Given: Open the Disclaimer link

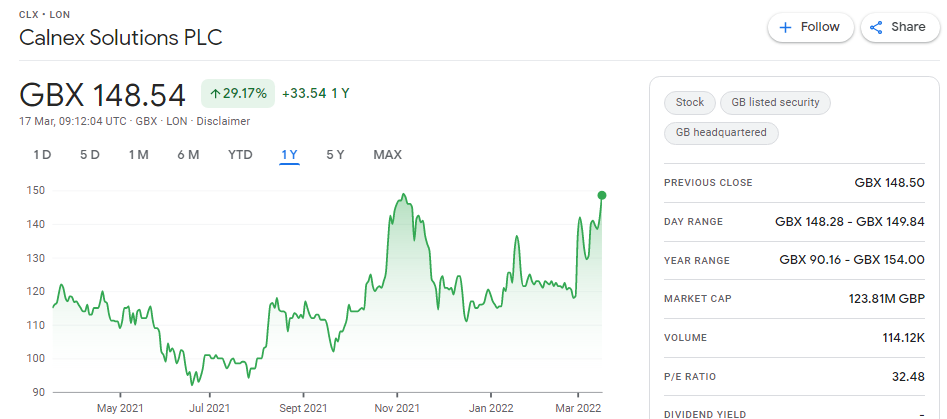Looking at the screenshot, I should point(222,121).
